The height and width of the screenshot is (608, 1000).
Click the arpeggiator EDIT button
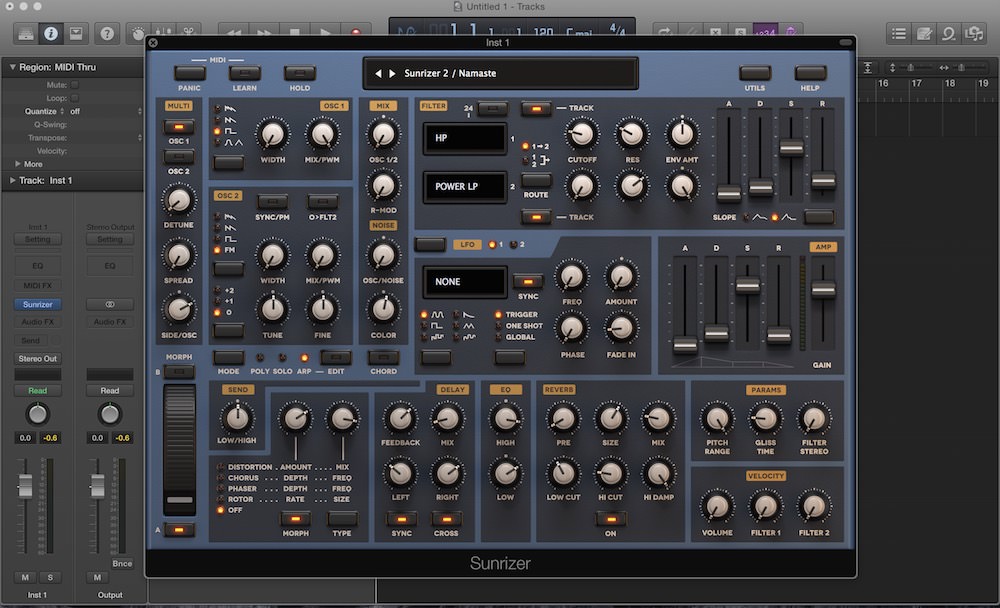click(336, 357)
